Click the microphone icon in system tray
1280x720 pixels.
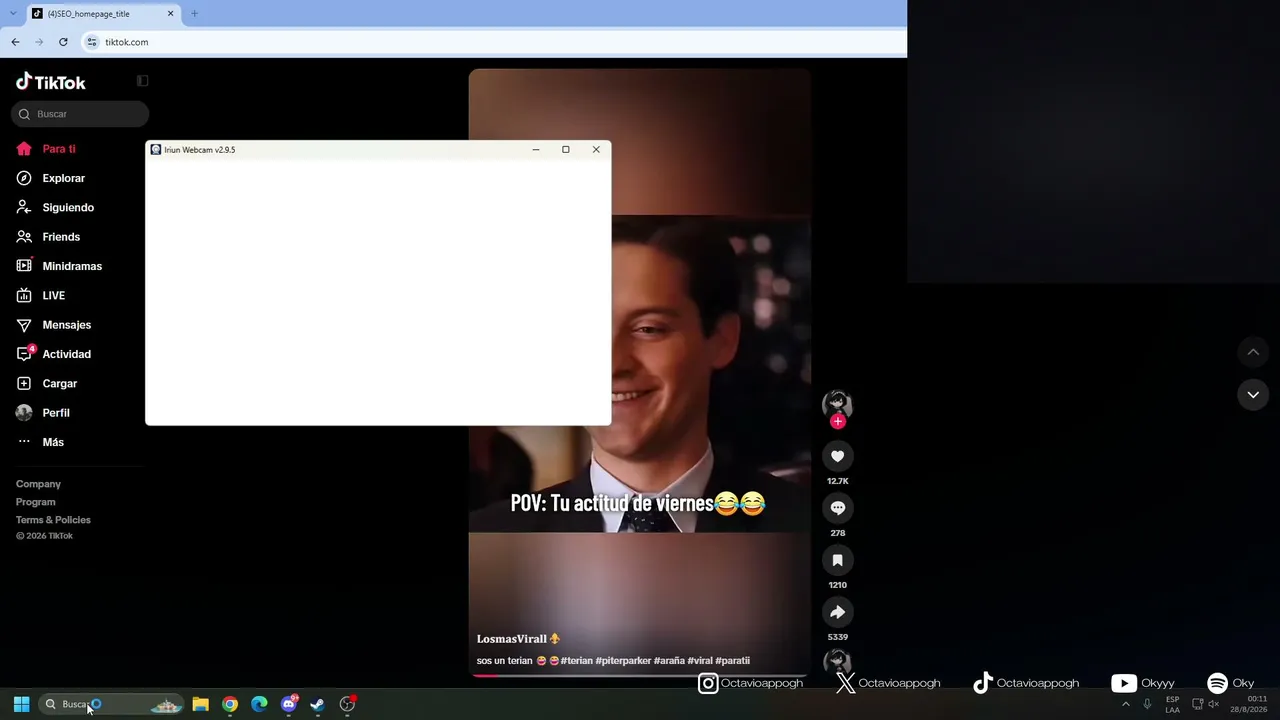pyautogui.click(x=1147, y=704)
